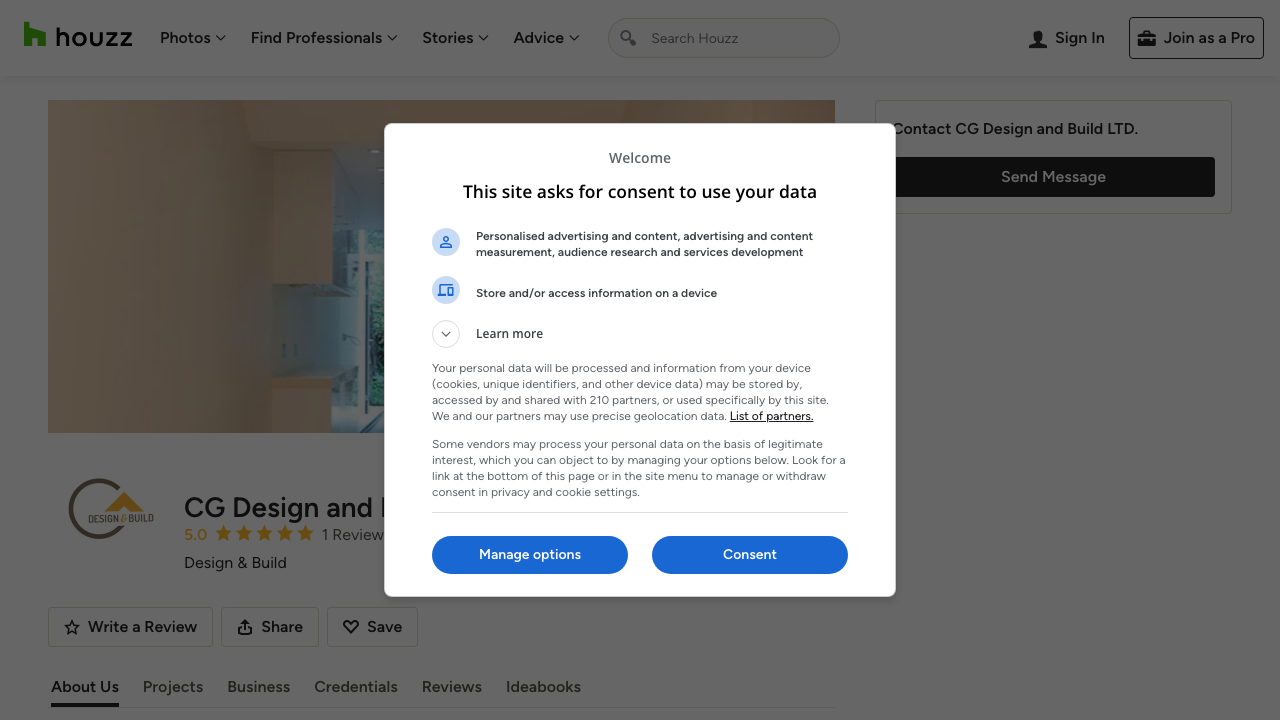This screenshot has width=1280, height=720.
Task: Expand the Learn more chevron
Action: (x=446, y=334)
